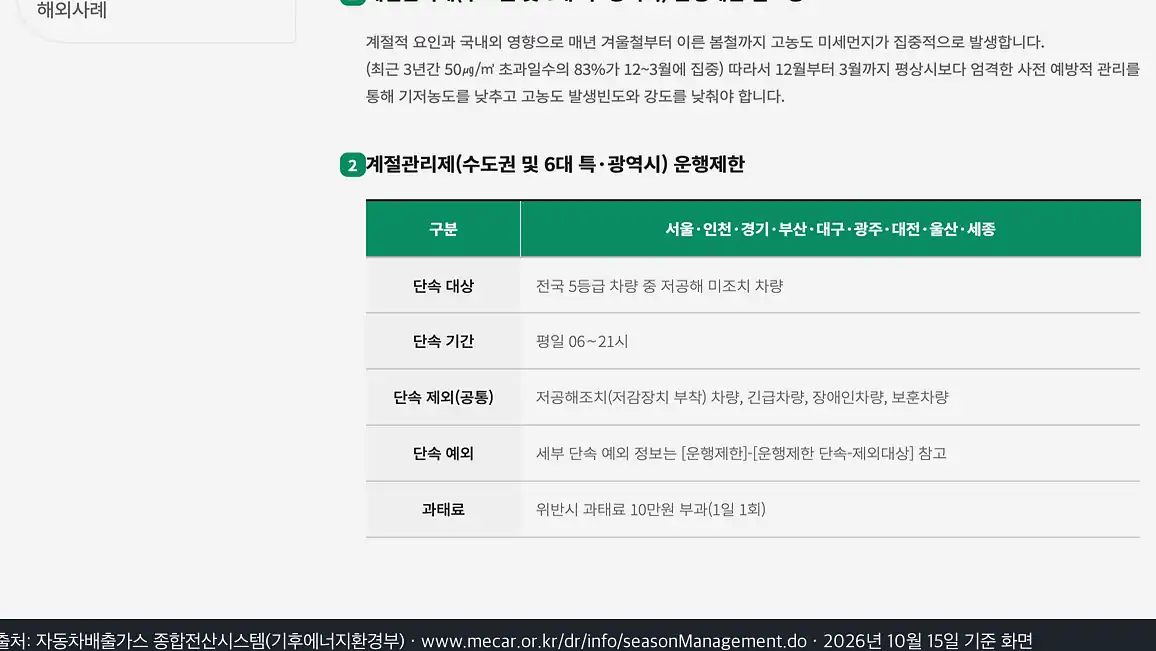Click the line 통해 기저농도를 낮추고 고농도 발생빈도와
Viewport: 1156px width, 651px height.
click(x=575, y=97)
